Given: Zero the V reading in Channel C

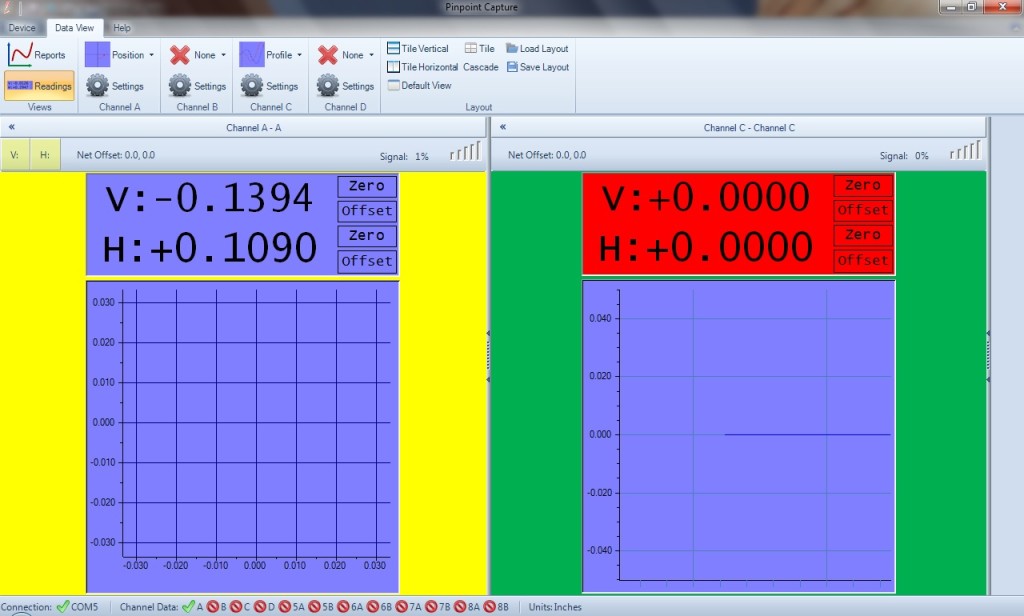Looking at the screenshot, I should [863, 186].
